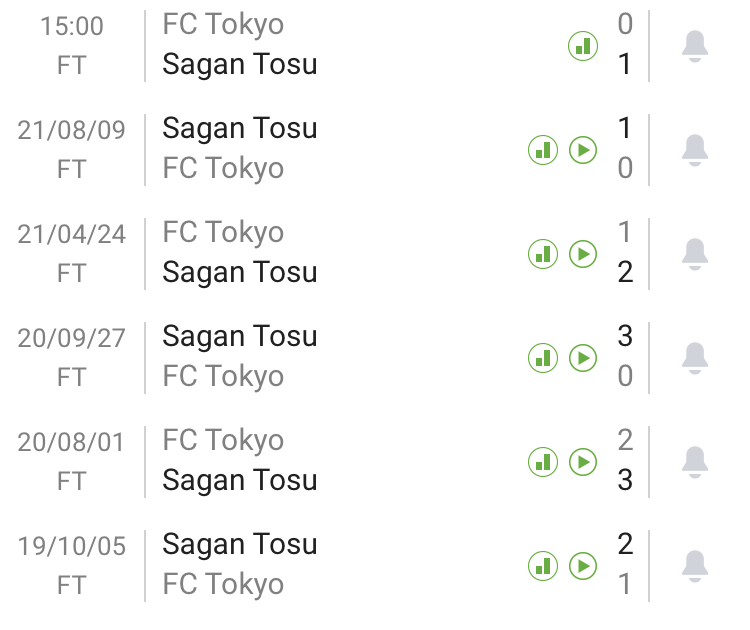Open FC Tokyo team in 15:00 match

(x=223, y=25)
